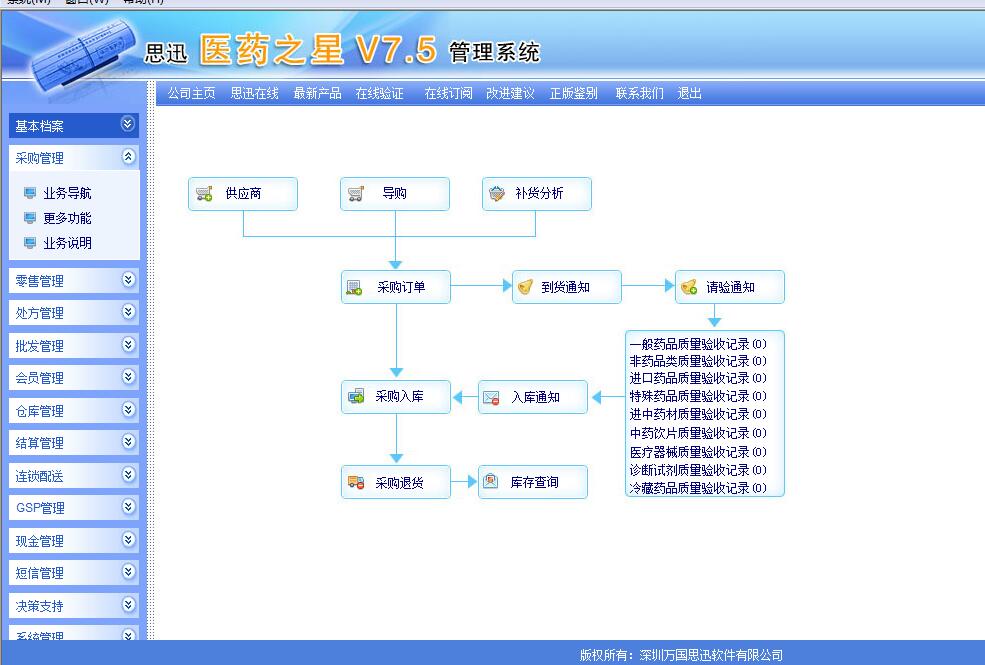Click the 版权所有 深圳万国思迅软件有限公司 footer text

681,656
